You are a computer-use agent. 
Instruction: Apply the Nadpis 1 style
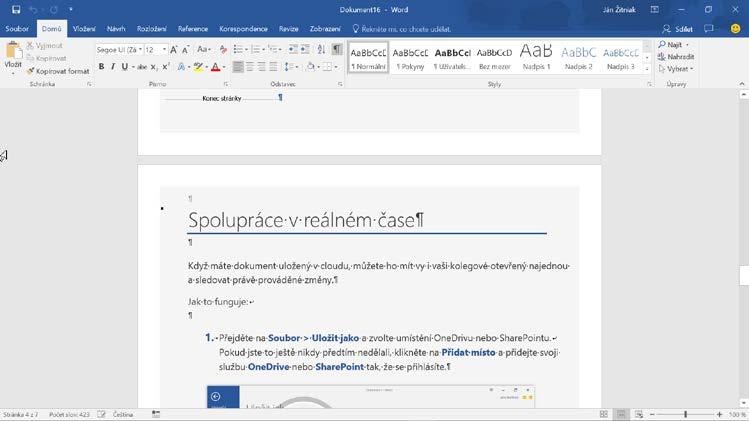coord(536,57)
